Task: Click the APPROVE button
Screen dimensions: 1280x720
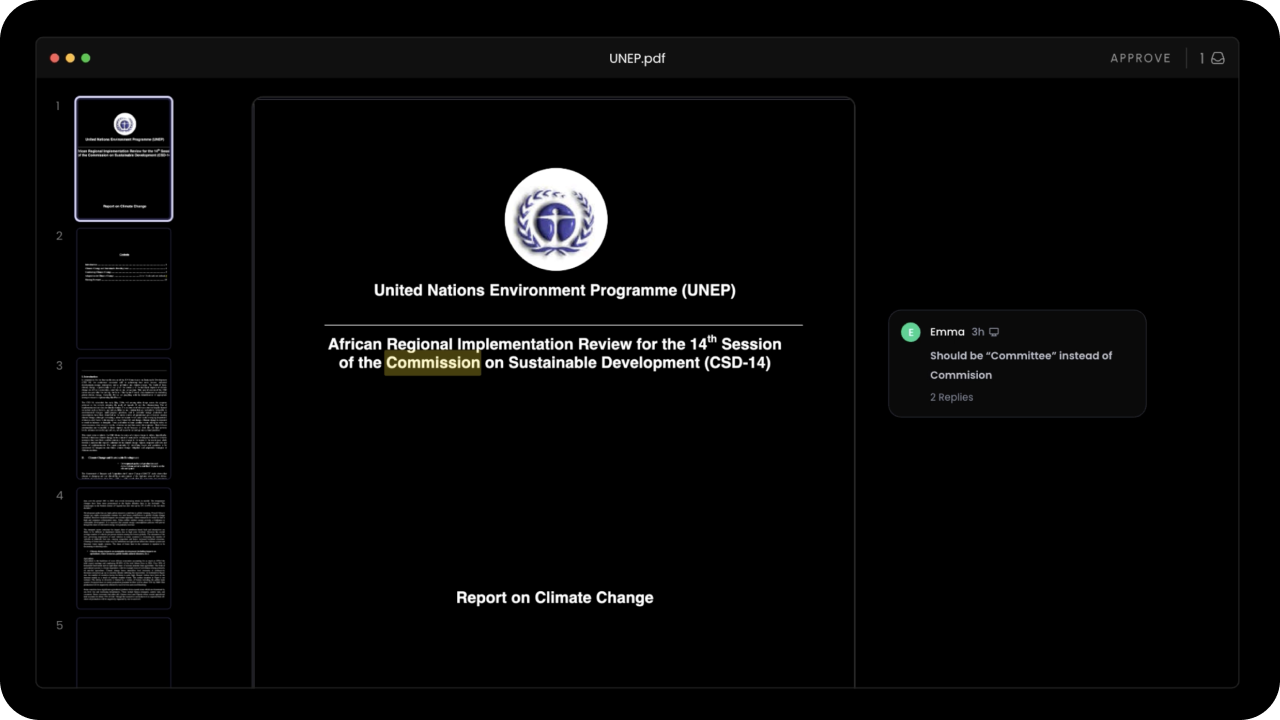Action: 1140,58
